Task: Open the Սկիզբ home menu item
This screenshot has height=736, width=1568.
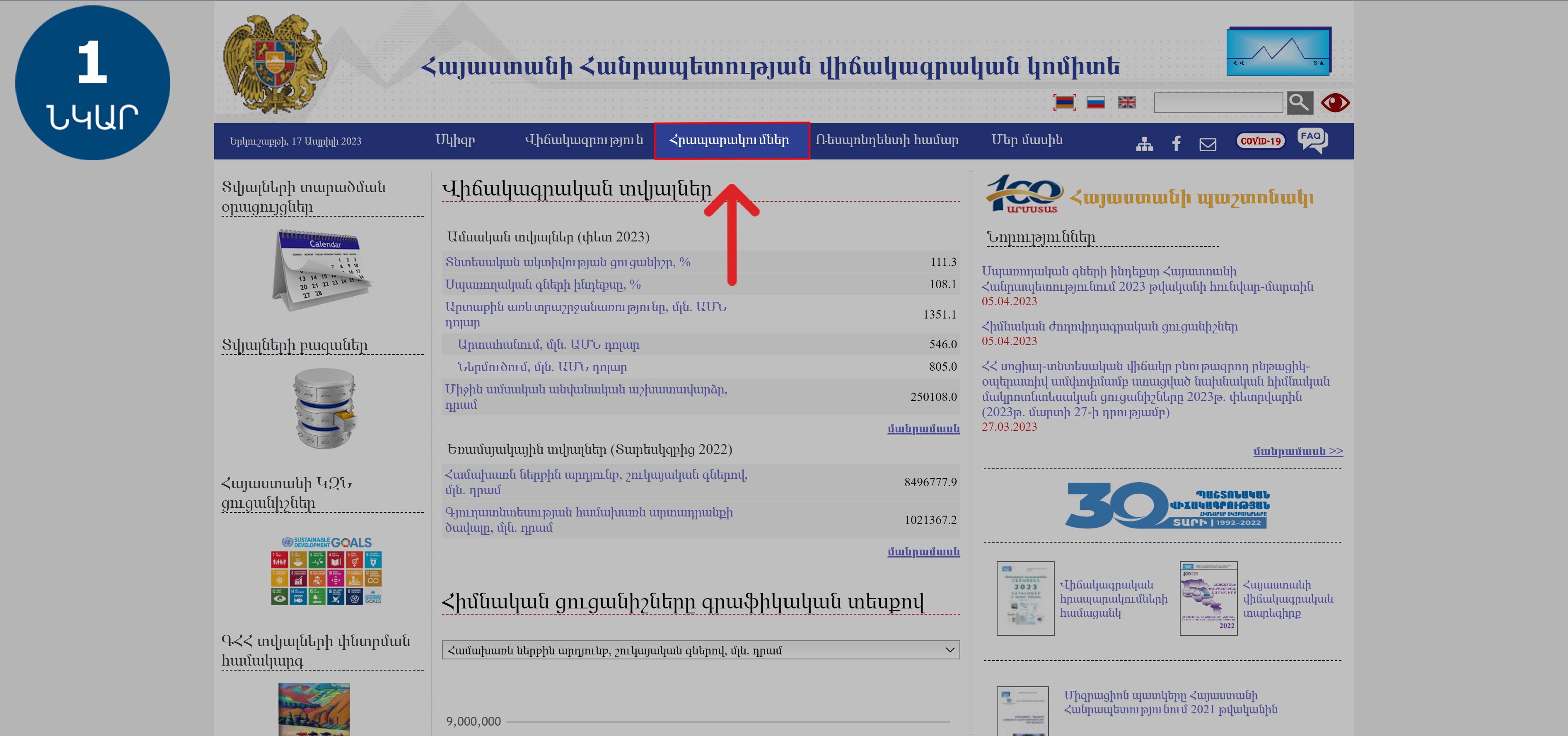Action: [455, 140]
